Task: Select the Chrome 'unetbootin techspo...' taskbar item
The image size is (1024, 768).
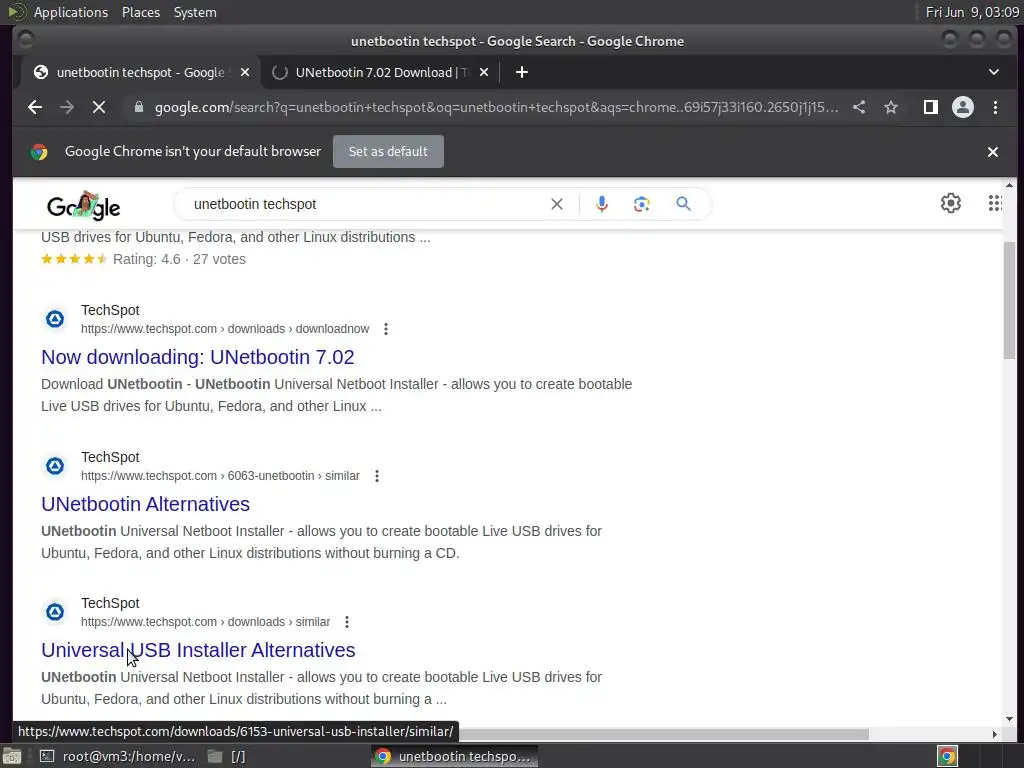Action: click(x=455, y=756)
